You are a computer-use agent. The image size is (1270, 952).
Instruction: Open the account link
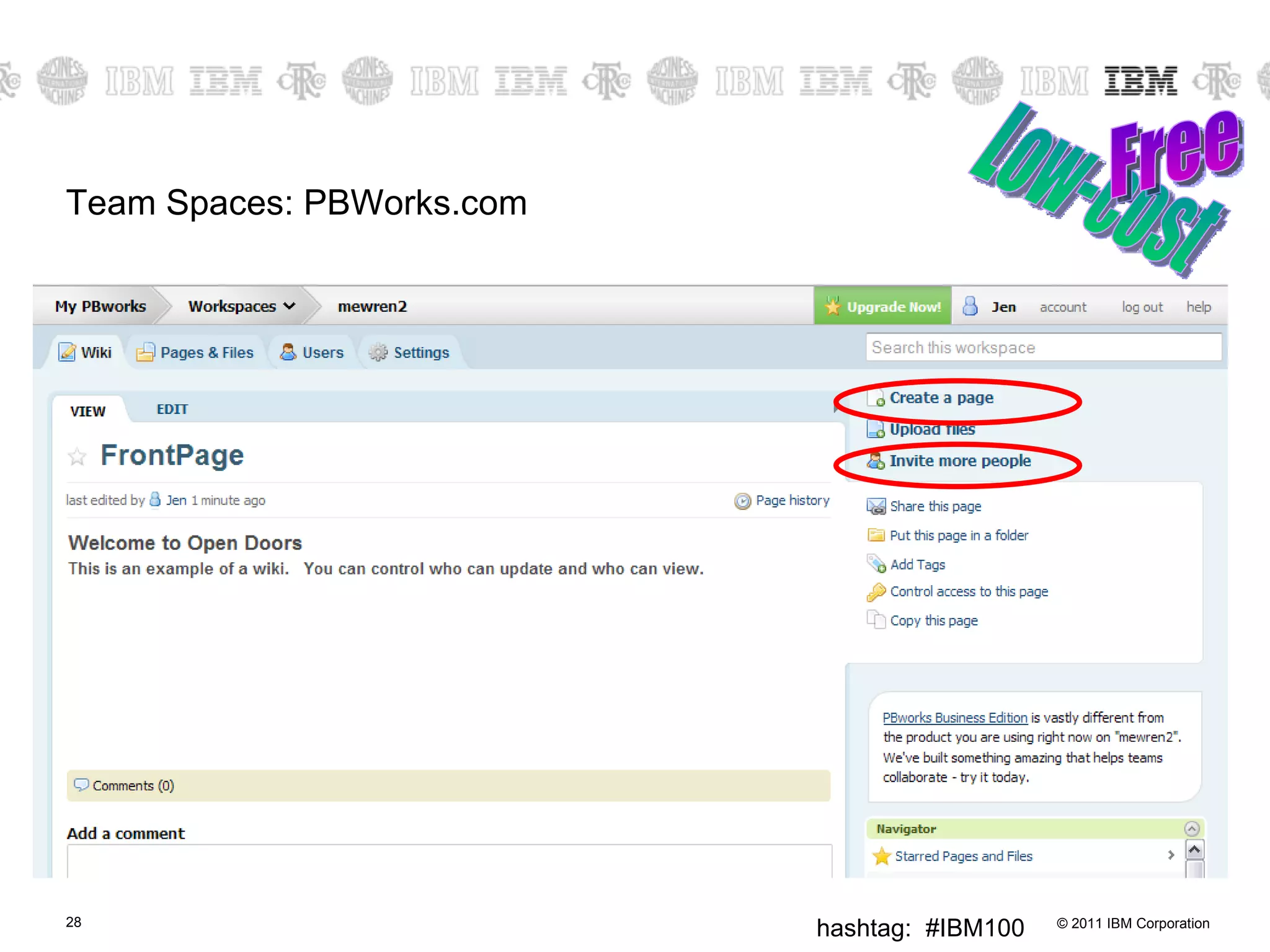1063,307
